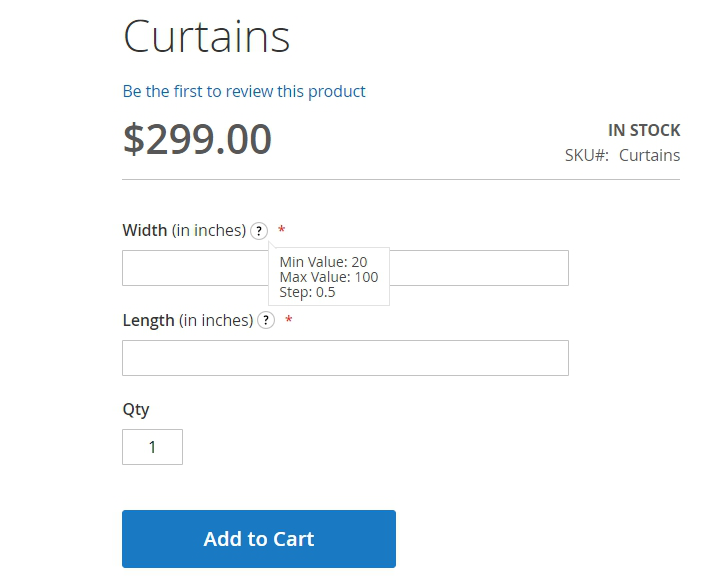Screen dimensions: 718x585
Task: Click the SKU value 'Curtains'
Action: tap(649, 155)
